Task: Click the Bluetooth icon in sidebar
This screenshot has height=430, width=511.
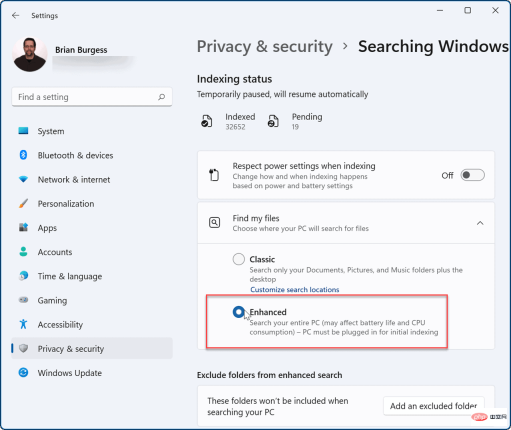Action: pos(23,155)
